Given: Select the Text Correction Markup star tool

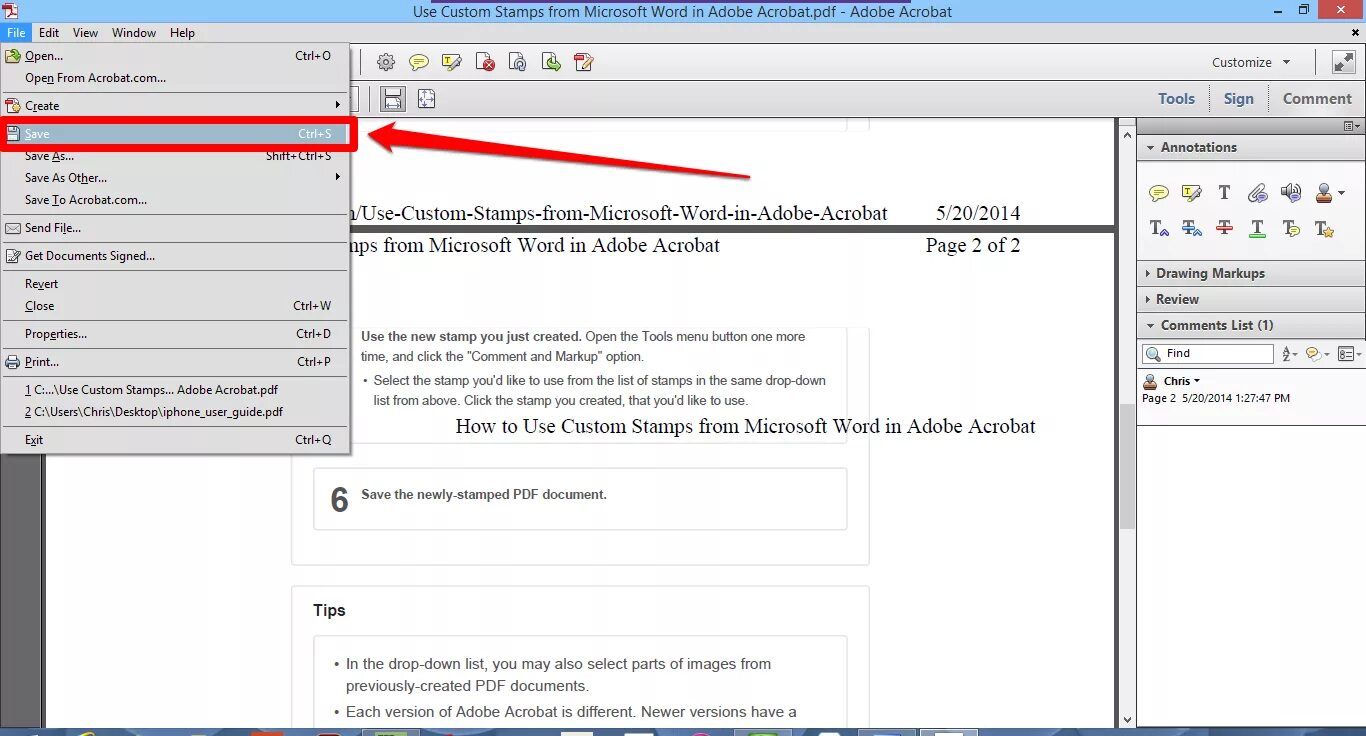Looking at the screenshot, I should [x=1324, y=228].
